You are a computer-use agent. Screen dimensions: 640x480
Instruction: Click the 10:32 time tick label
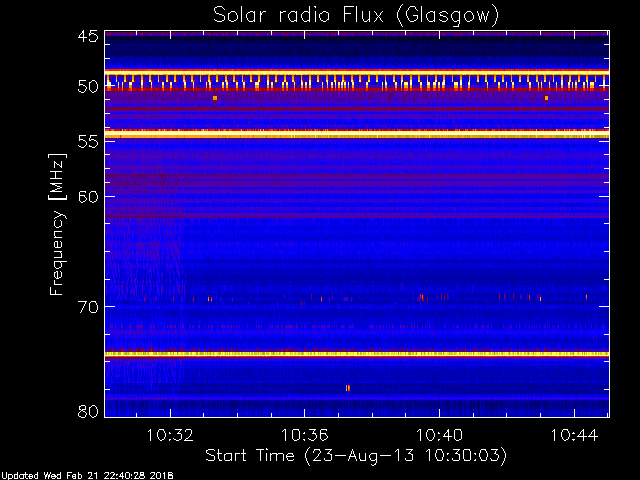tap(169, 435)
